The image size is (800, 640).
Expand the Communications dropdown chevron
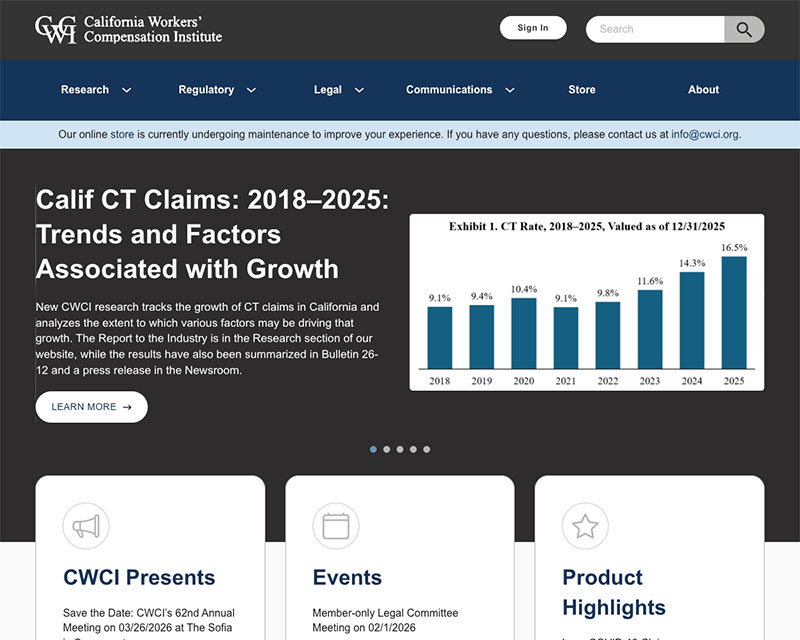pyautogui.click(x=510, y=90)
